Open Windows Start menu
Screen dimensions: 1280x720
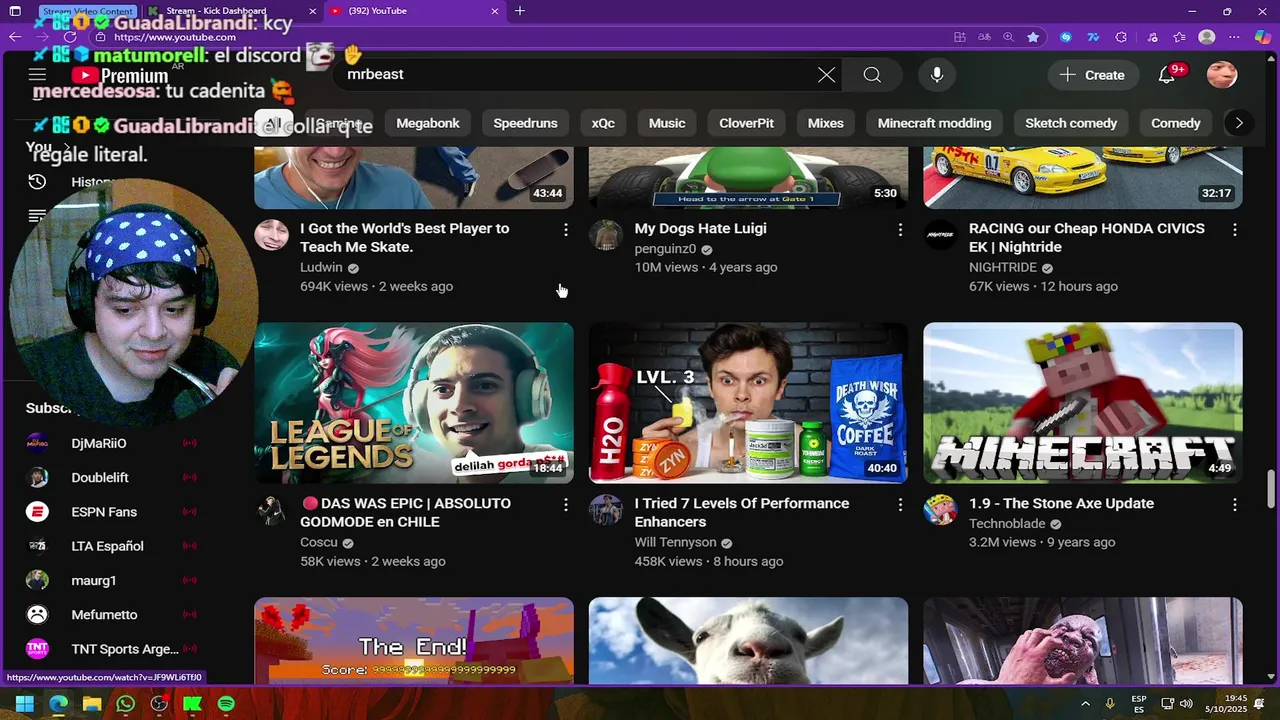tap(25, 704)
